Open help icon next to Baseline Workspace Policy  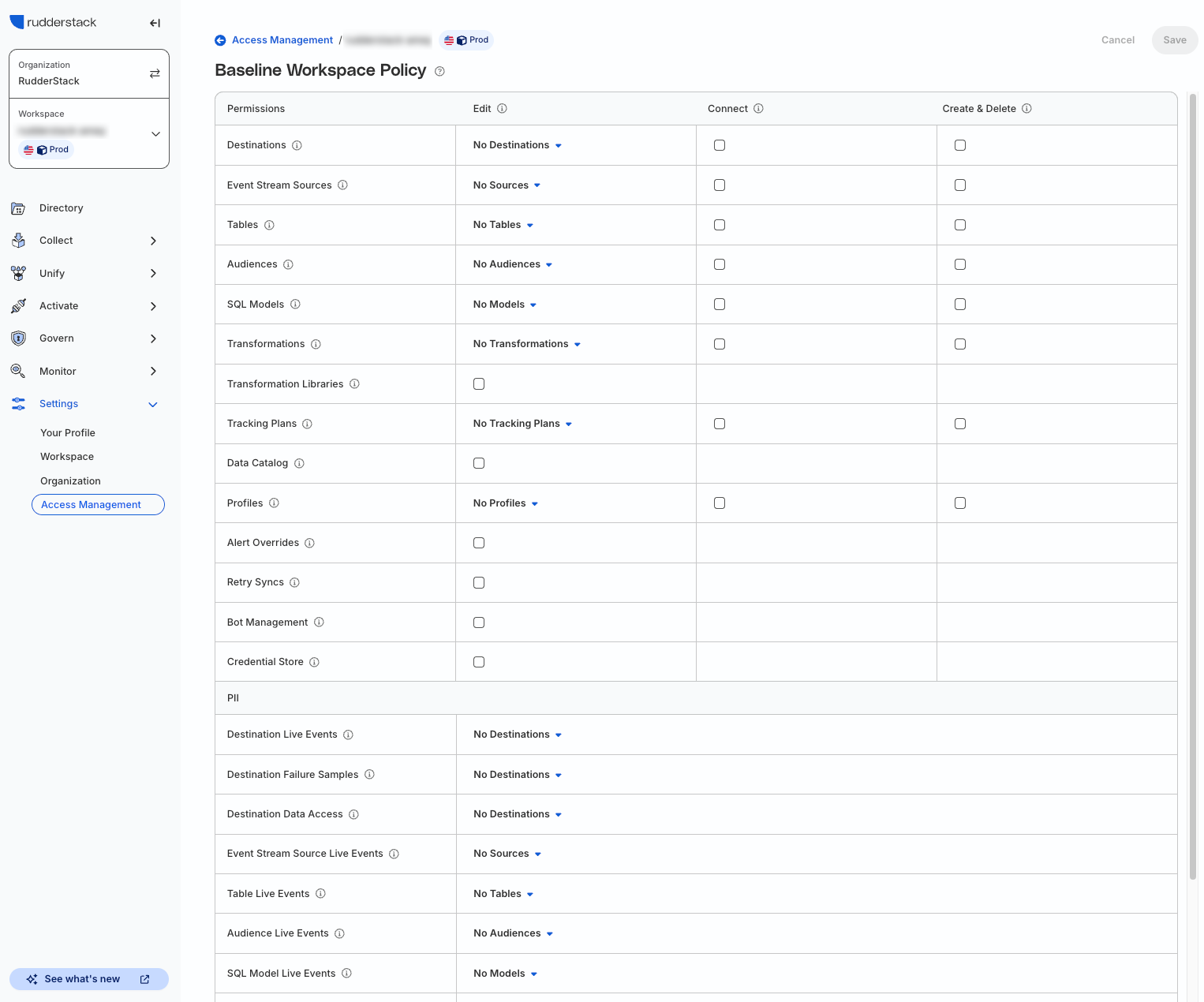tap(440, 71)
